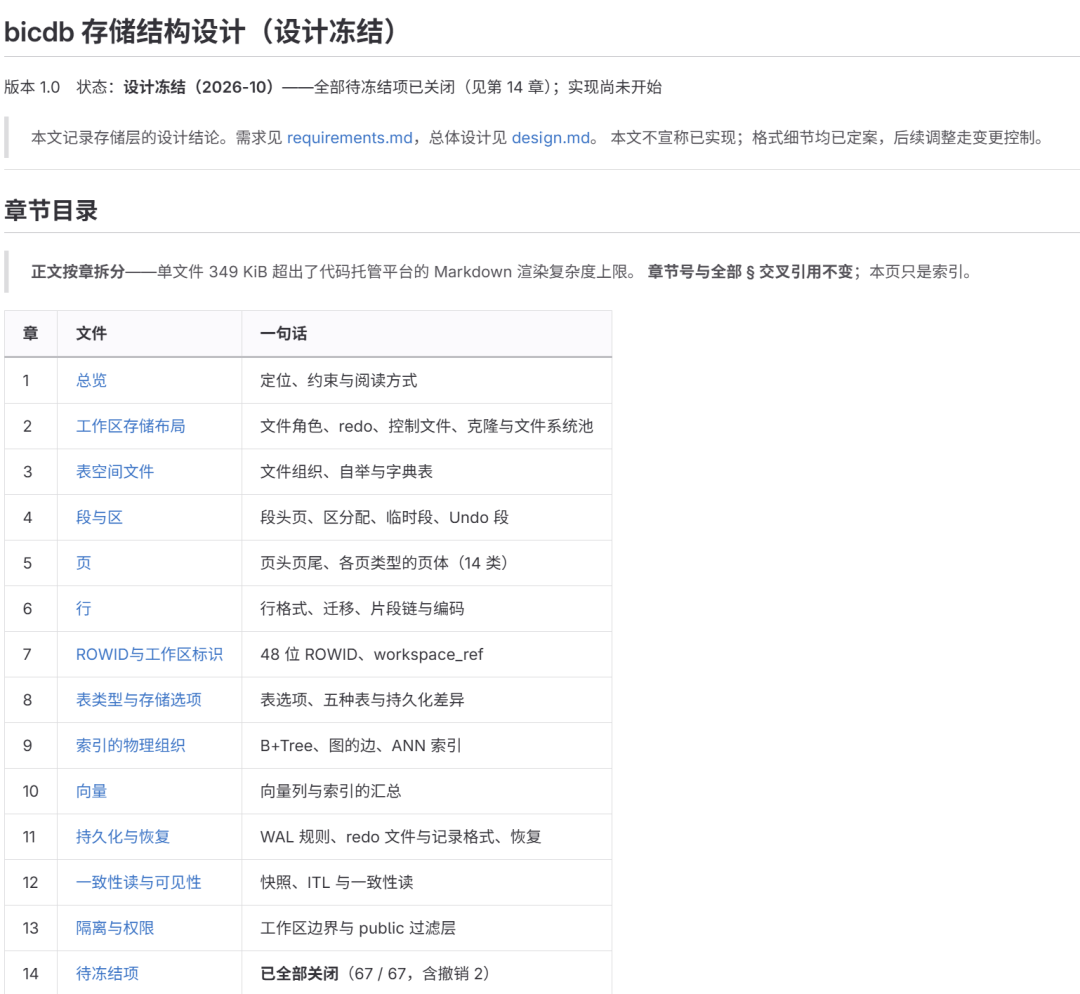Click the bold text 正文按章拆分

coord(78,271)
